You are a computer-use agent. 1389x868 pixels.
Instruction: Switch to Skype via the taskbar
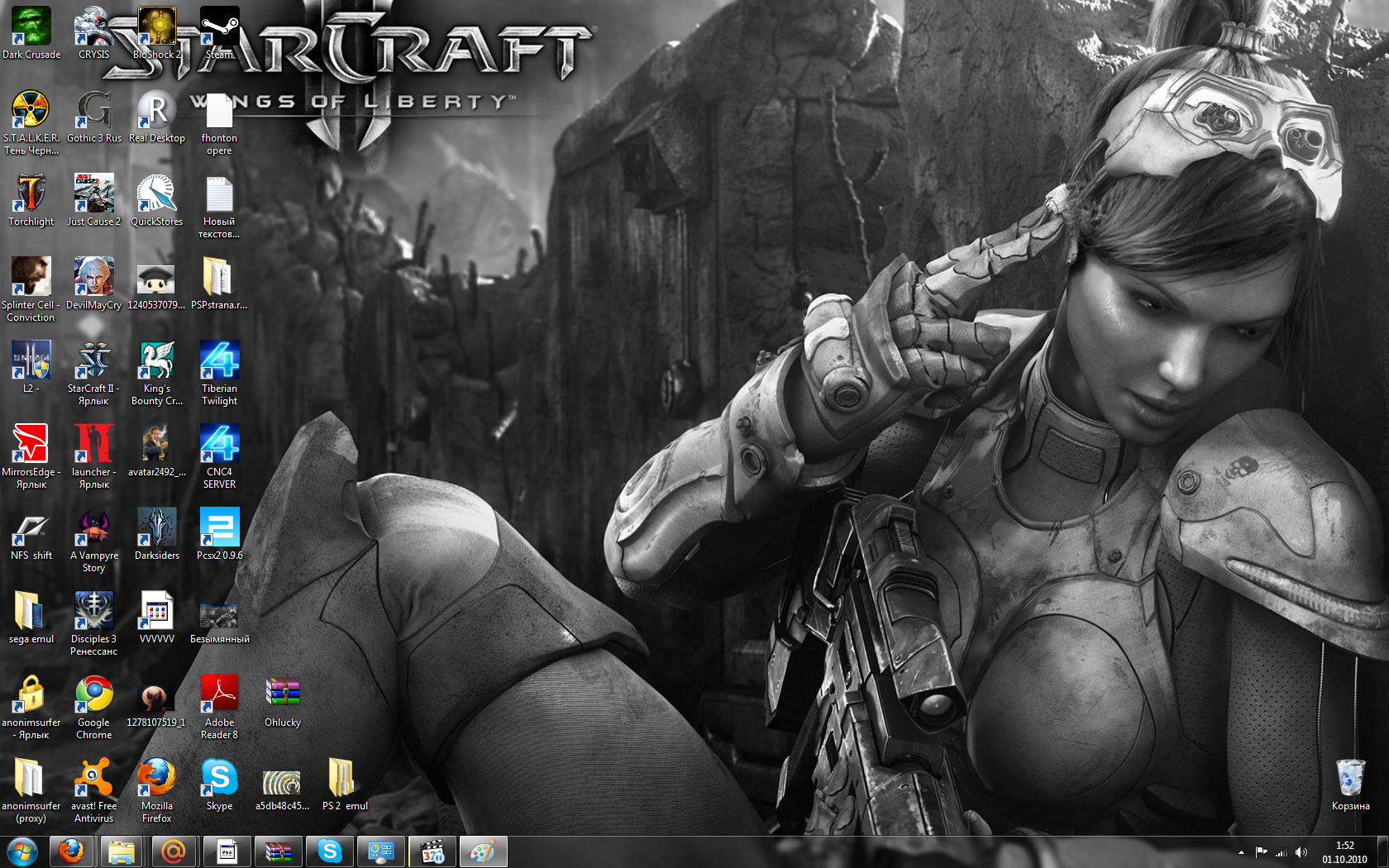tap(329, 851)
